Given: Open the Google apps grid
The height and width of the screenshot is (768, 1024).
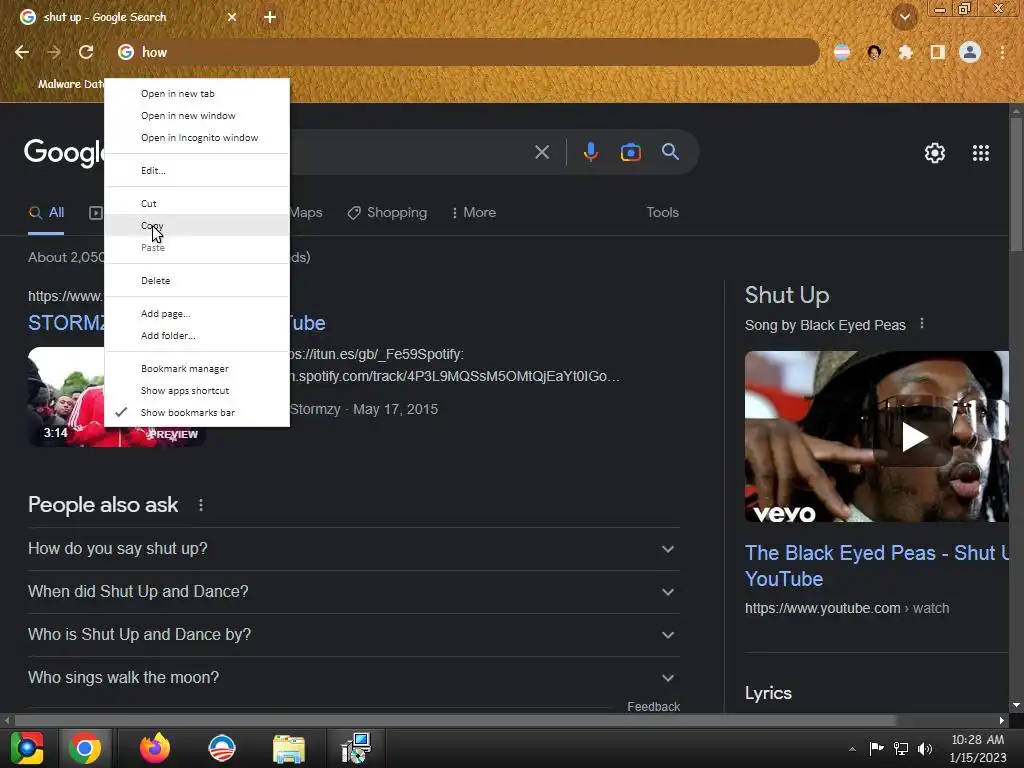Looking at the screenshot, I should tap(980, 153).
